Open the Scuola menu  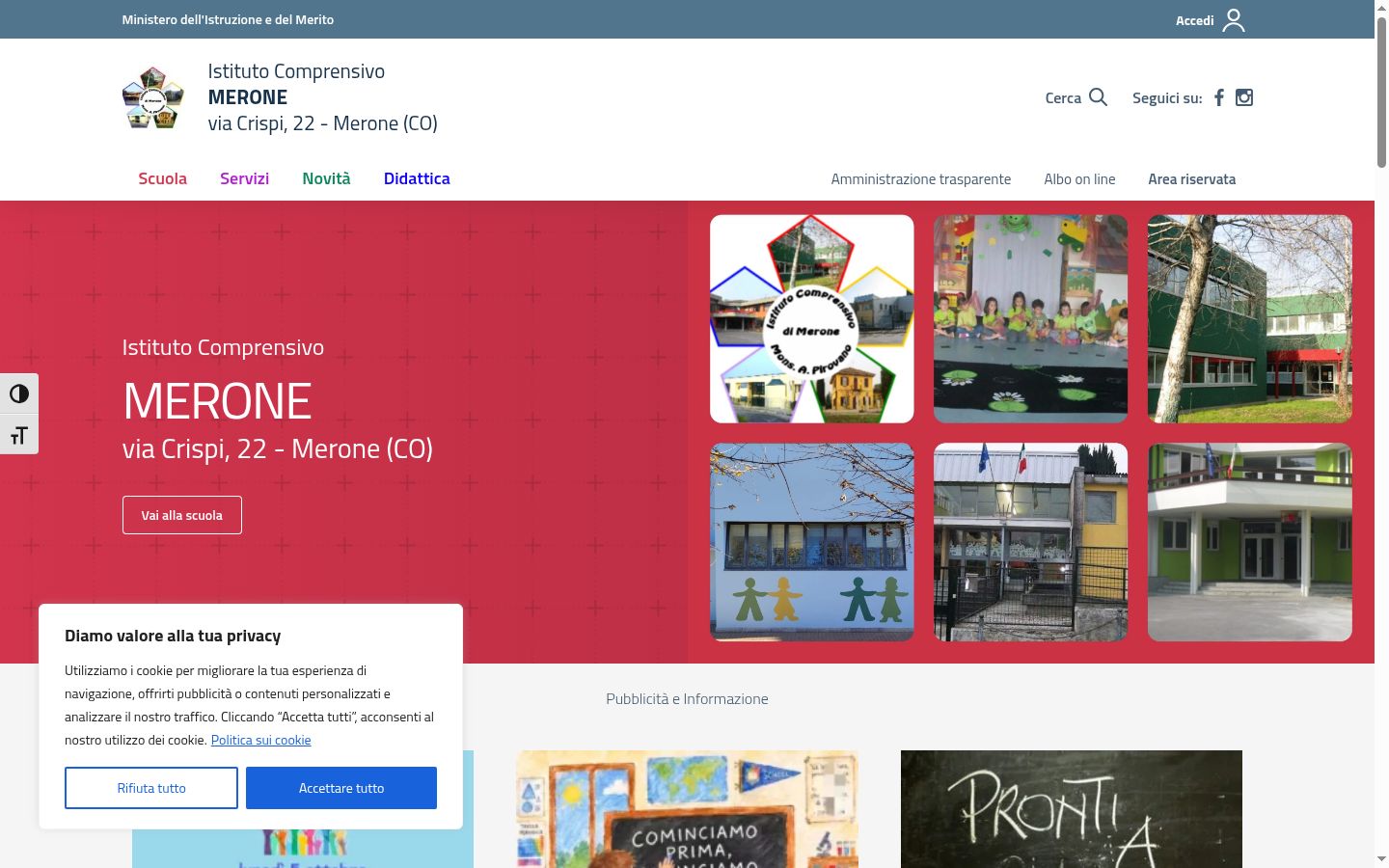(x=162, y=178)
